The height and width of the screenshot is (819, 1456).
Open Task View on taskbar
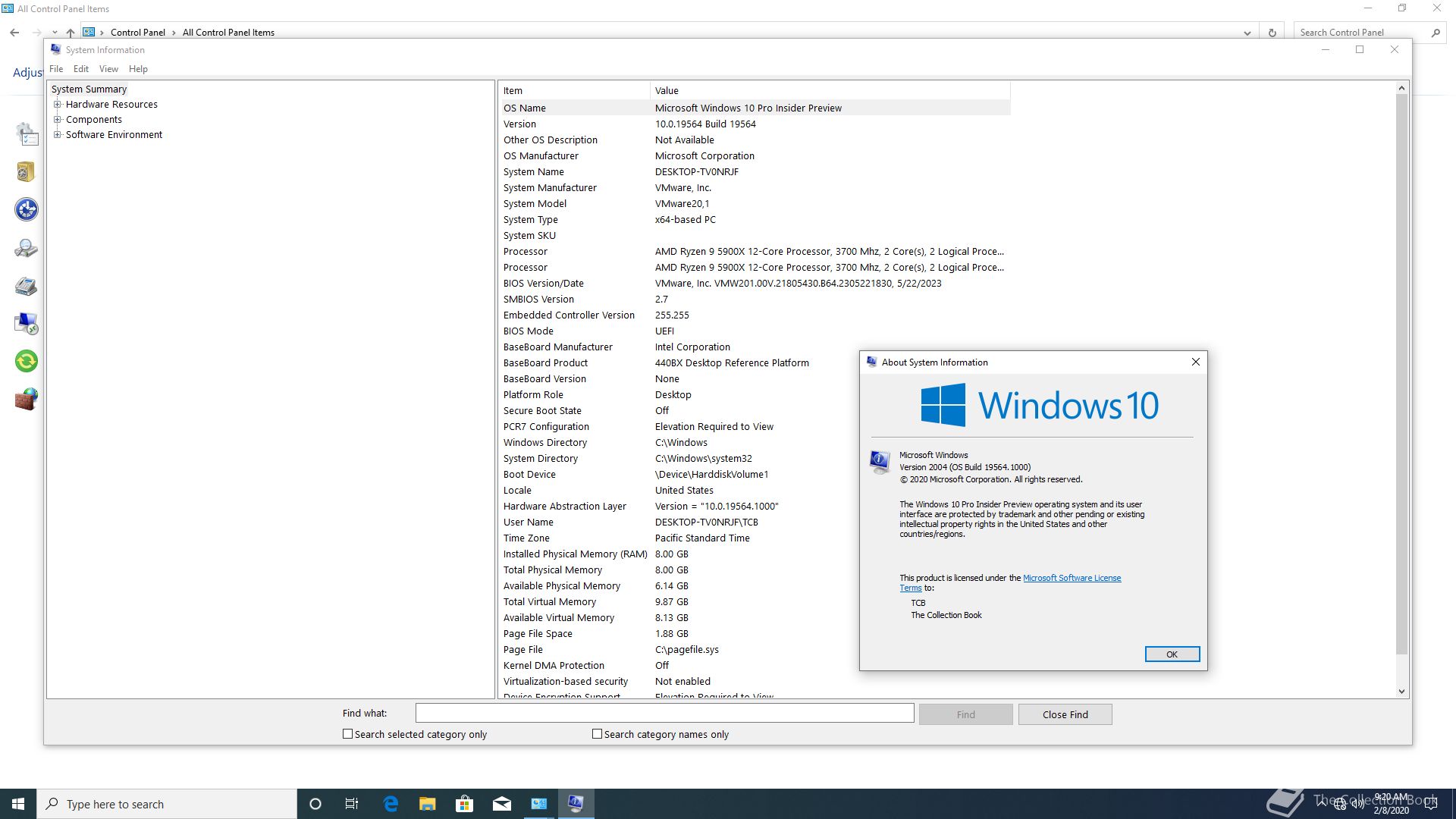[x=352, y=804]
